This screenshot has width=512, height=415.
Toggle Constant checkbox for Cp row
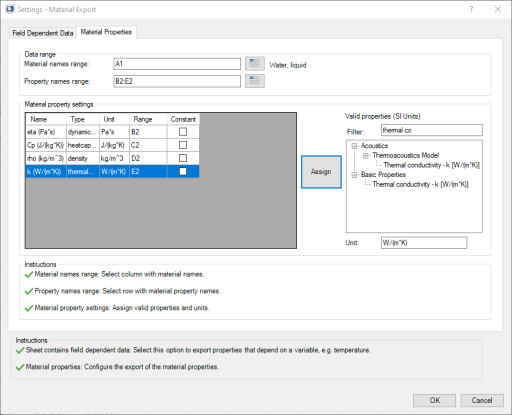[183, 145]
